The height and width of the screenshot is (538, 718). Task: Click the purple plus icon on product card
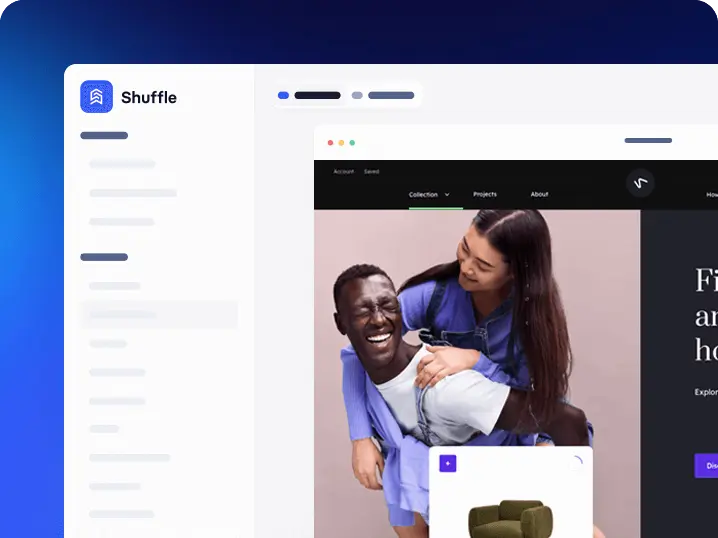pos(447,463)
